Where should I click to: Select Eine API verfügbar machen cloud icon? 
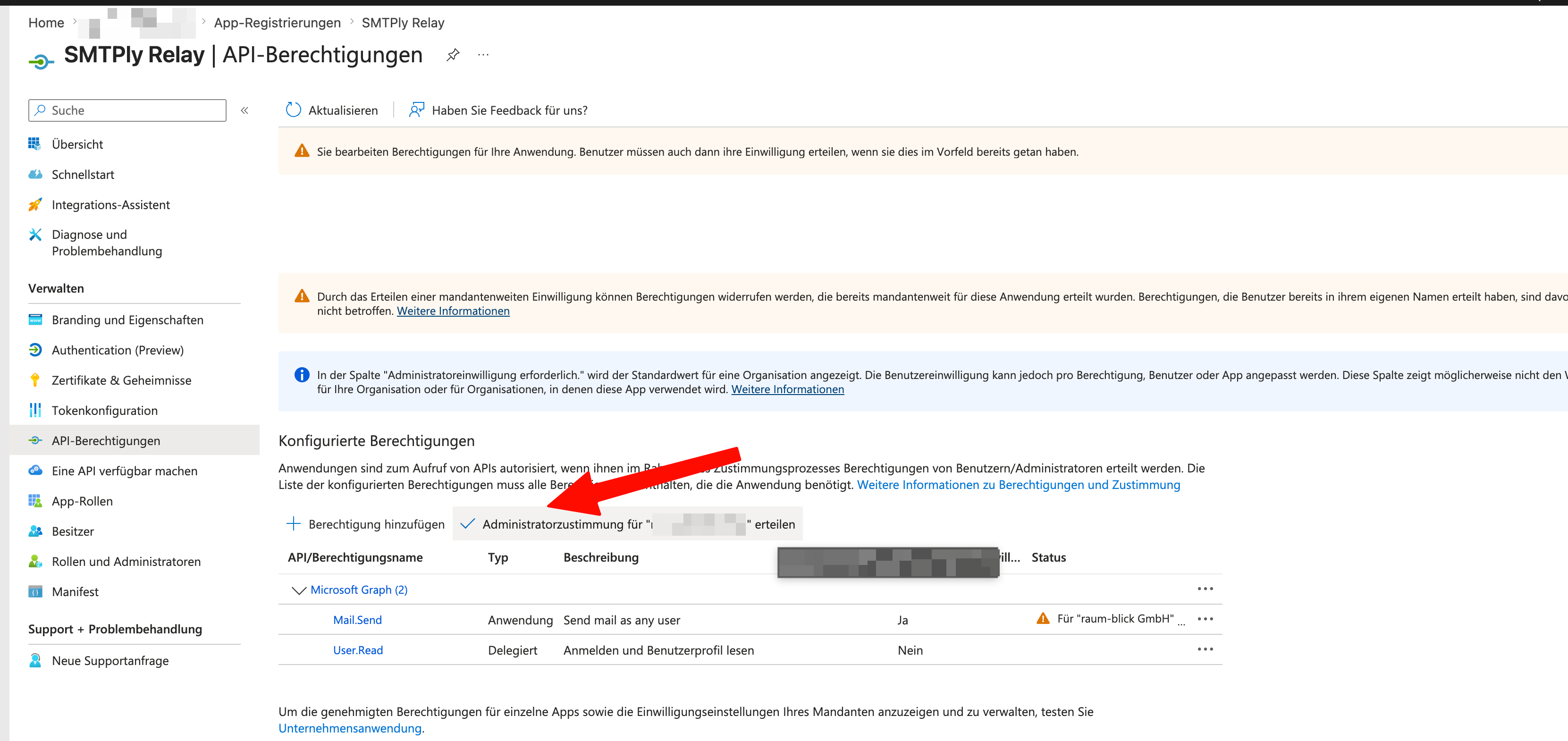35,471
